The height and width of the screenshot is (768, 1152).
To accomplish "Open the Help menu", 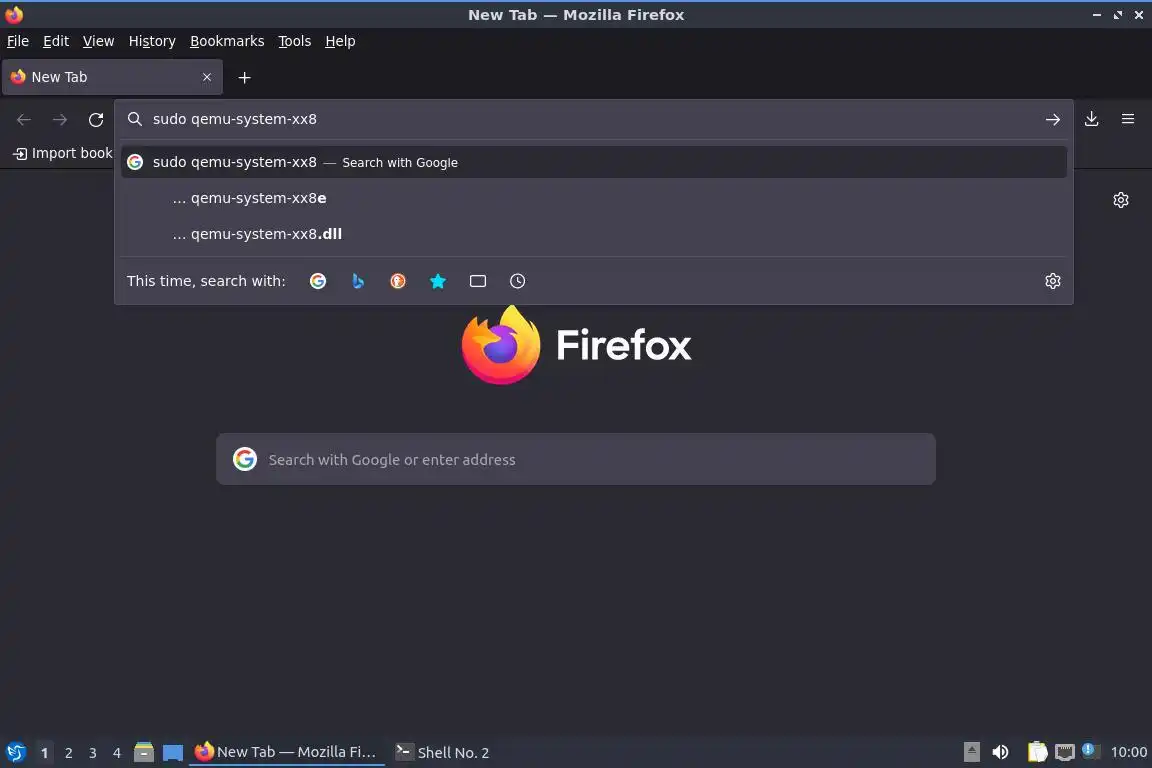I will [340, 41].
